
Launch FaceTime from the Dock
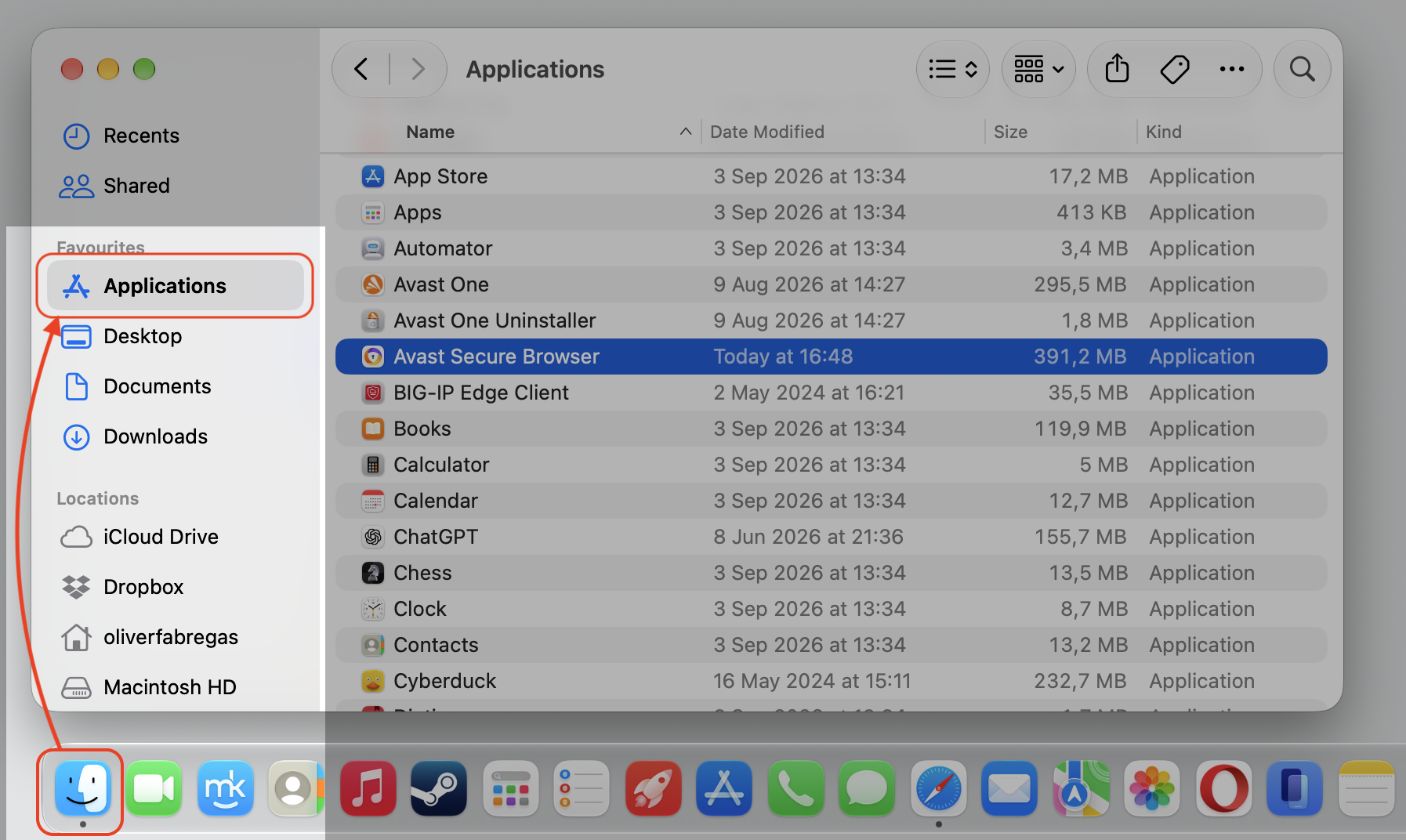154,788
